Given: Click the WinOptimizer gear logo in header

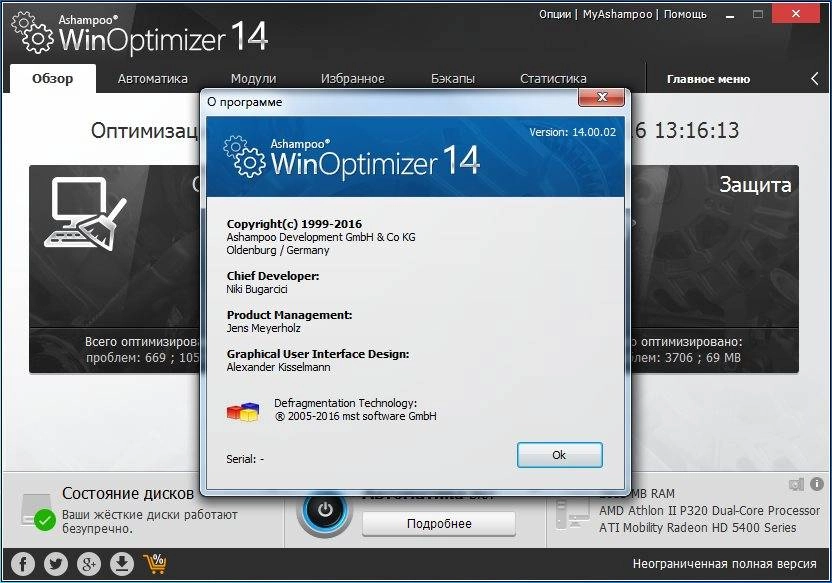Looking at the screenshot, I should 32,33.
